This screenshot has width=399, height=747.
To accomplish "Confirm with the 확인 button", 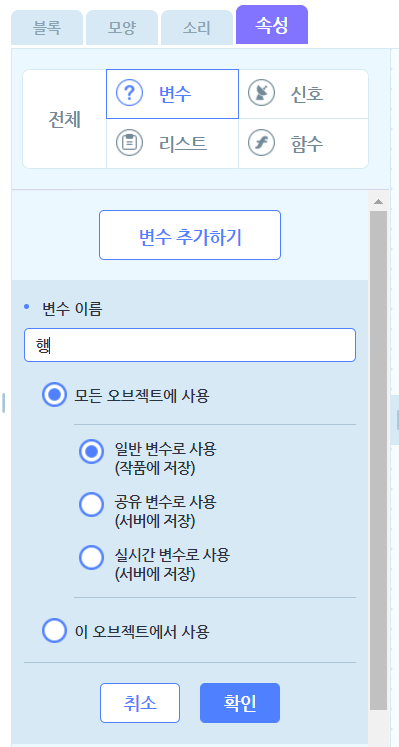I will click(x=240, y=703).
